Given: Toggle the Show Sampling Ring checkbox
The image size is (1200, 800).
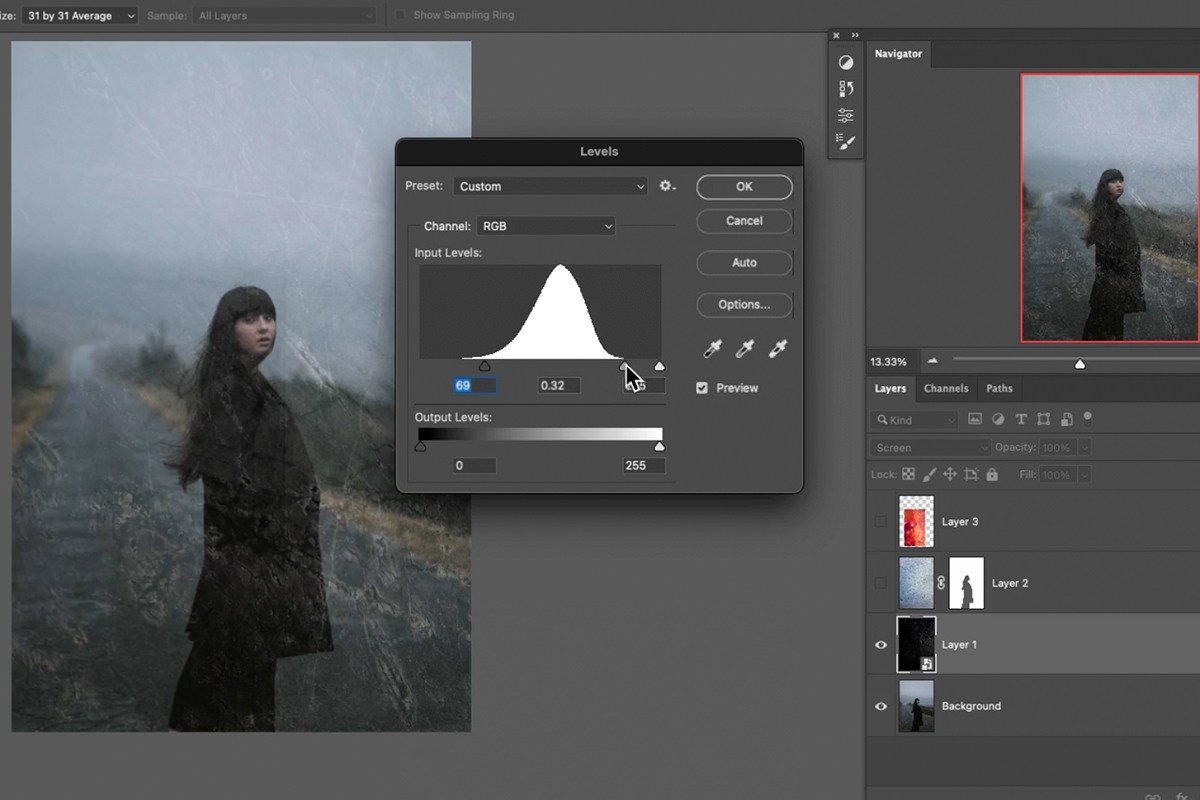Looking at the screenshot, I should [400, 15].
